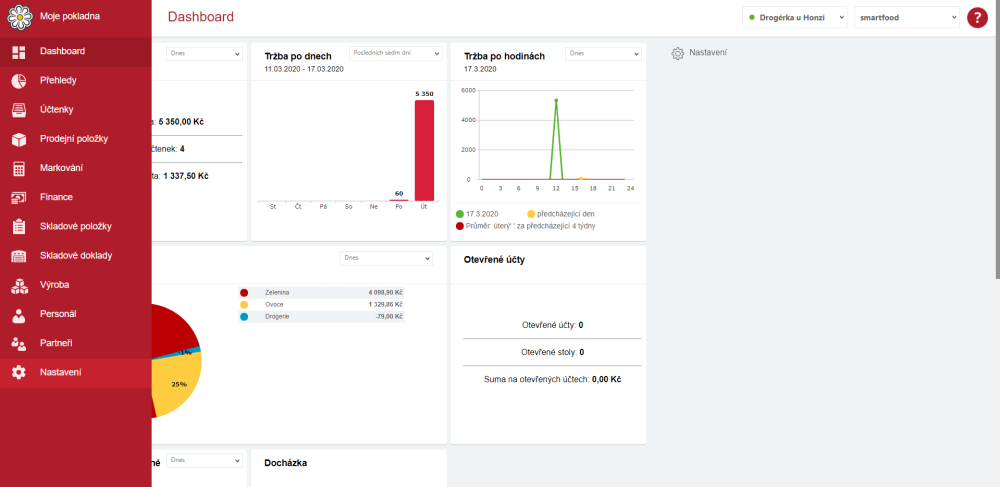Expand Tržba po dnech period dropdown

(395, 54)
